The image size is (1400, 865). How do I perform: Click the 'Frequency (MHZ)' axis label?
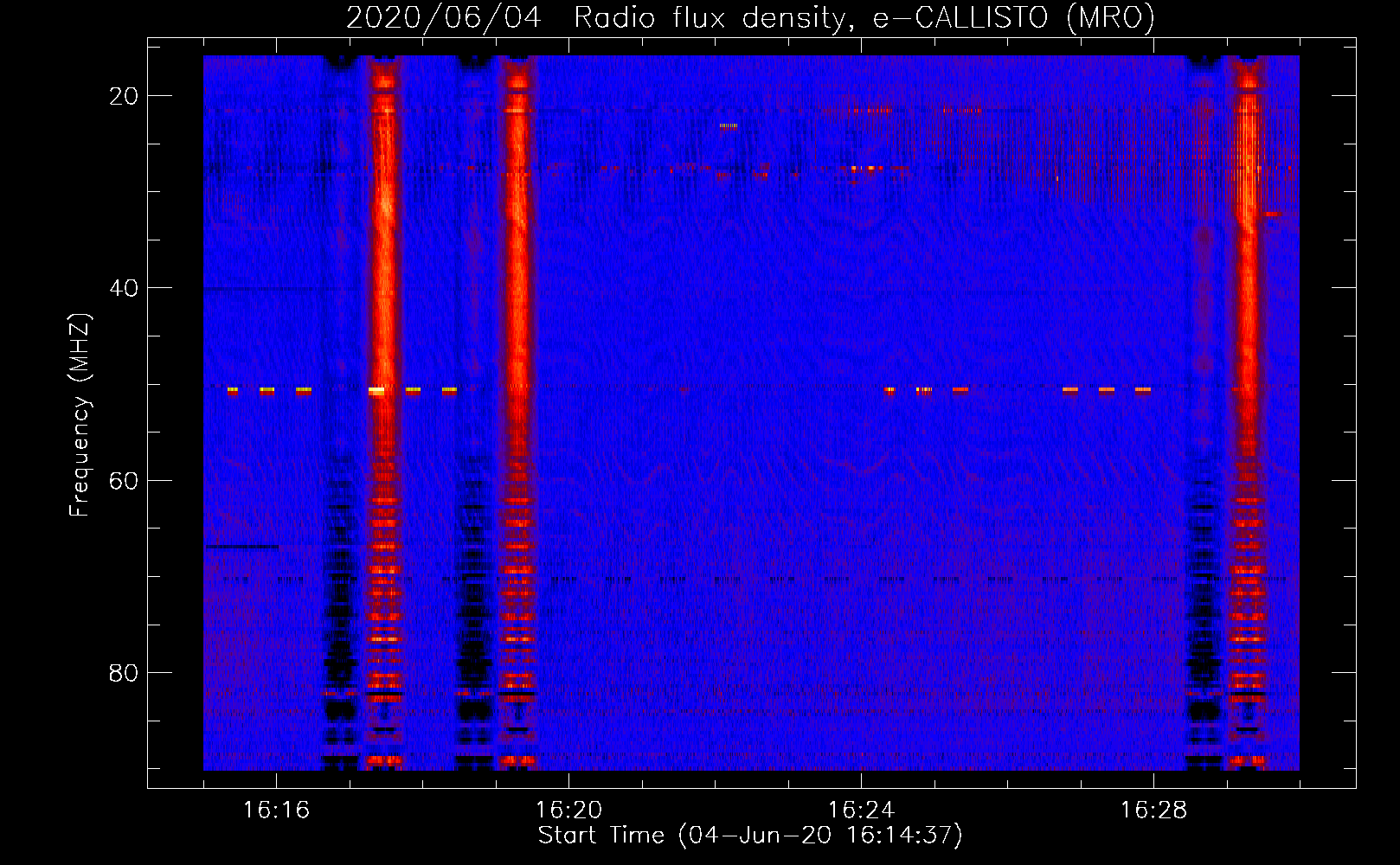[80, 415]
